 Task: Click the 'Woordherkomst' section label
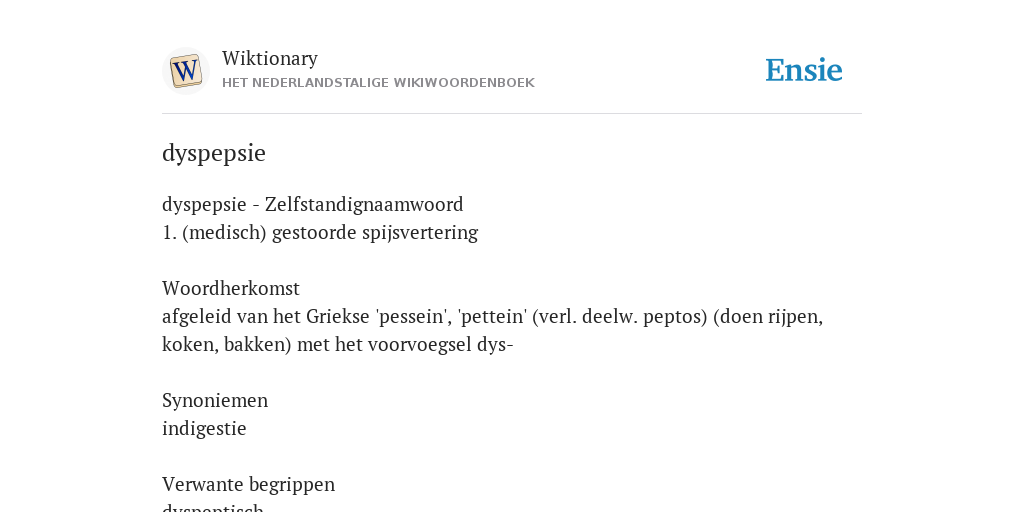[x=231, y=288]
